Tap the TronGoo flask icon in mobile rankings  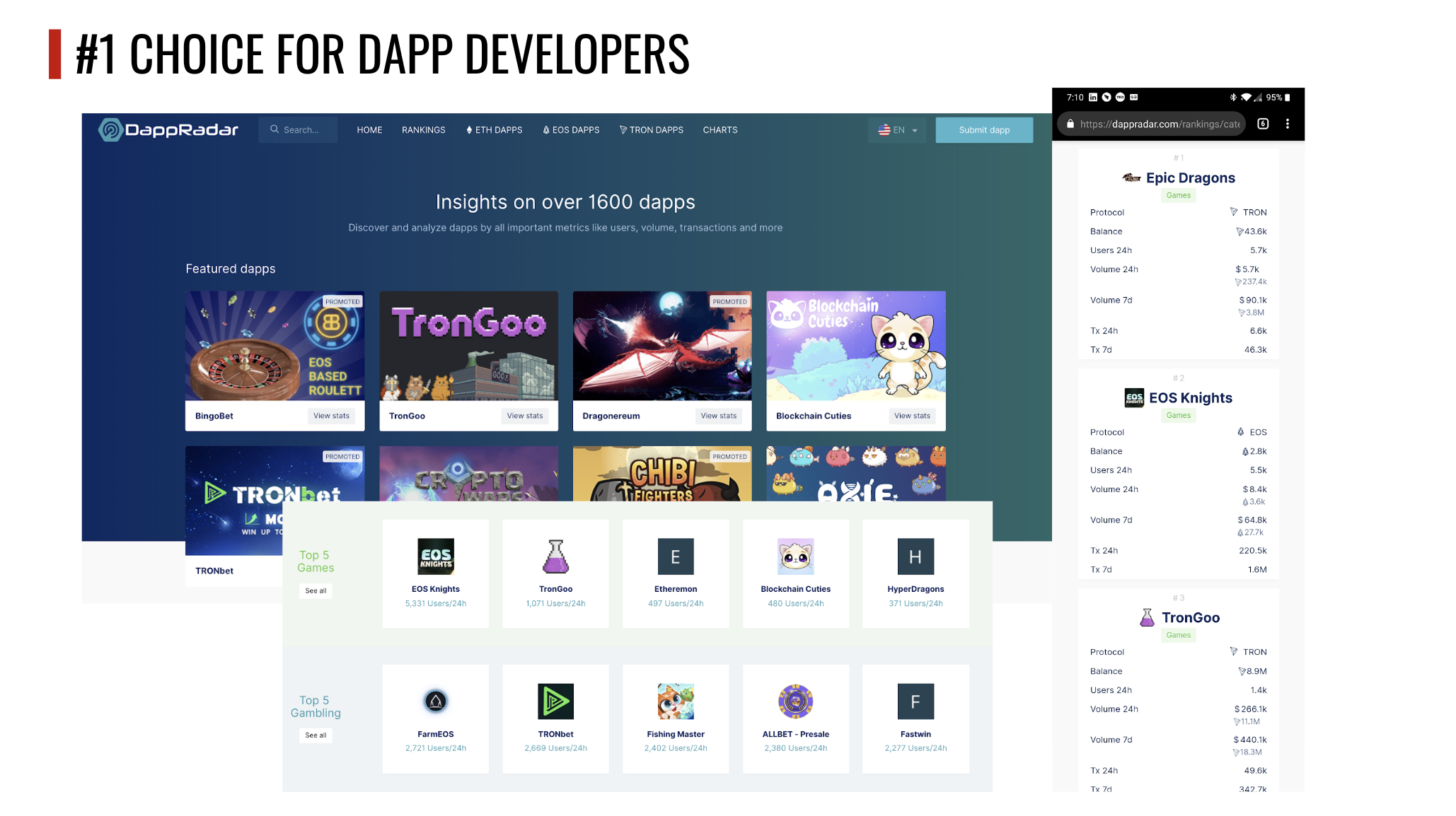pos(1147,617)
